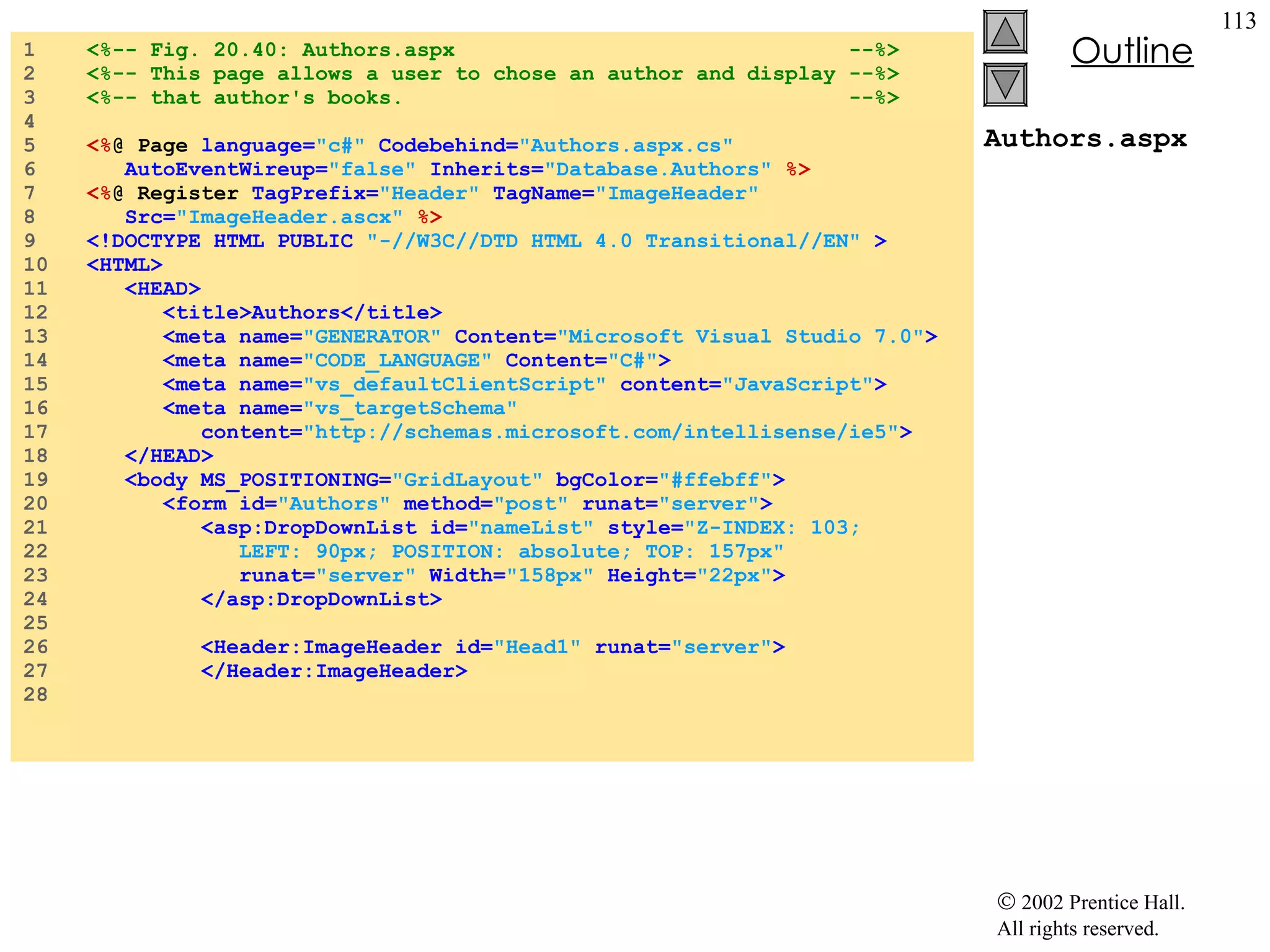Click code line 1 'Fig. 20.40: Authors.aspx' comment
The width and height of the screenshot is (1270, 952).
tap(302, 50)
